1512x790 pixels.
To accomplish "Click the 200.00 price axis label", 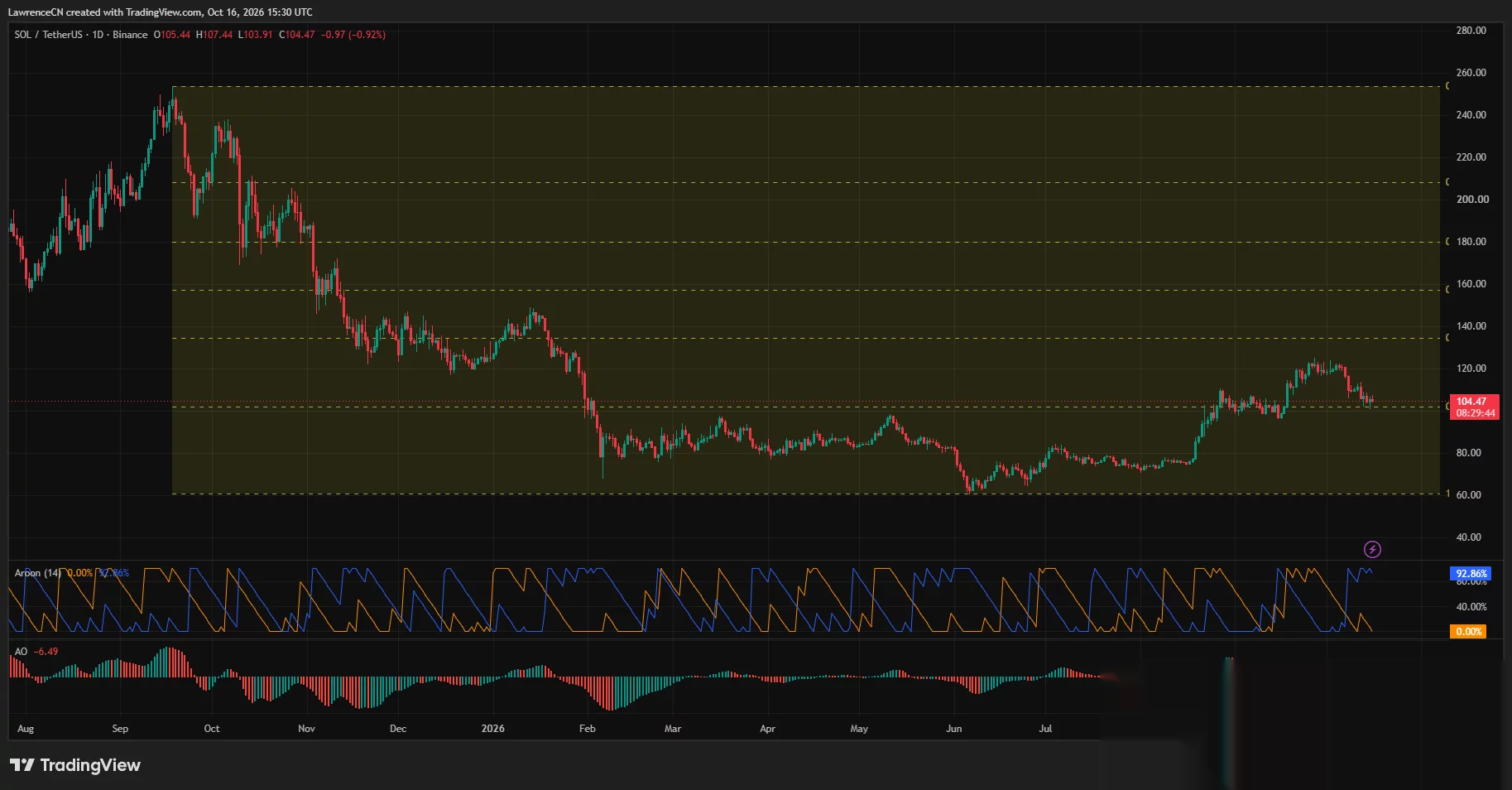I will click(1472, 200).
